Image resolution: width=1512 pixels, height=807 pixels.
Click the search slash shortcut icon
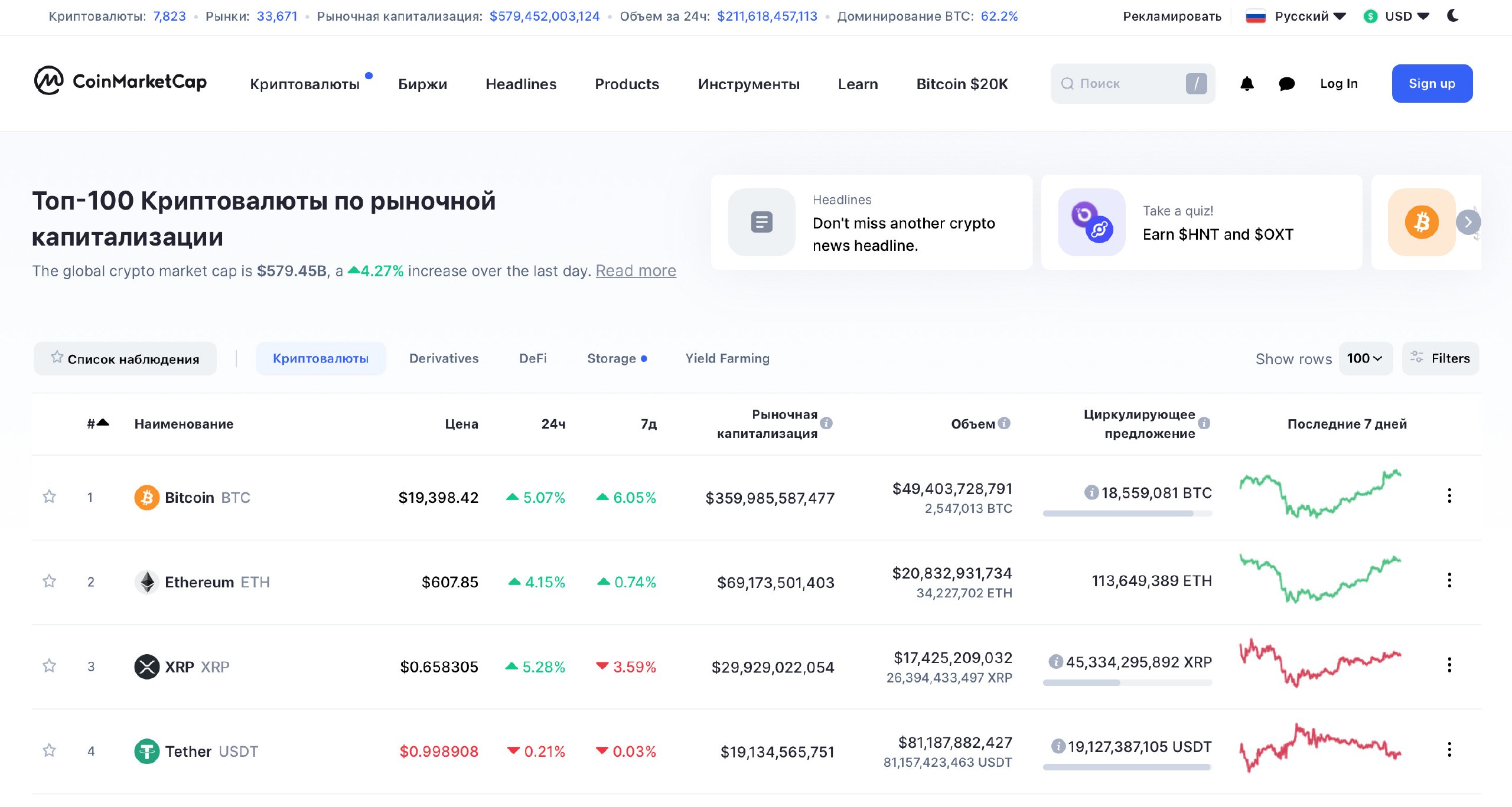click(x=1197, y=84)
